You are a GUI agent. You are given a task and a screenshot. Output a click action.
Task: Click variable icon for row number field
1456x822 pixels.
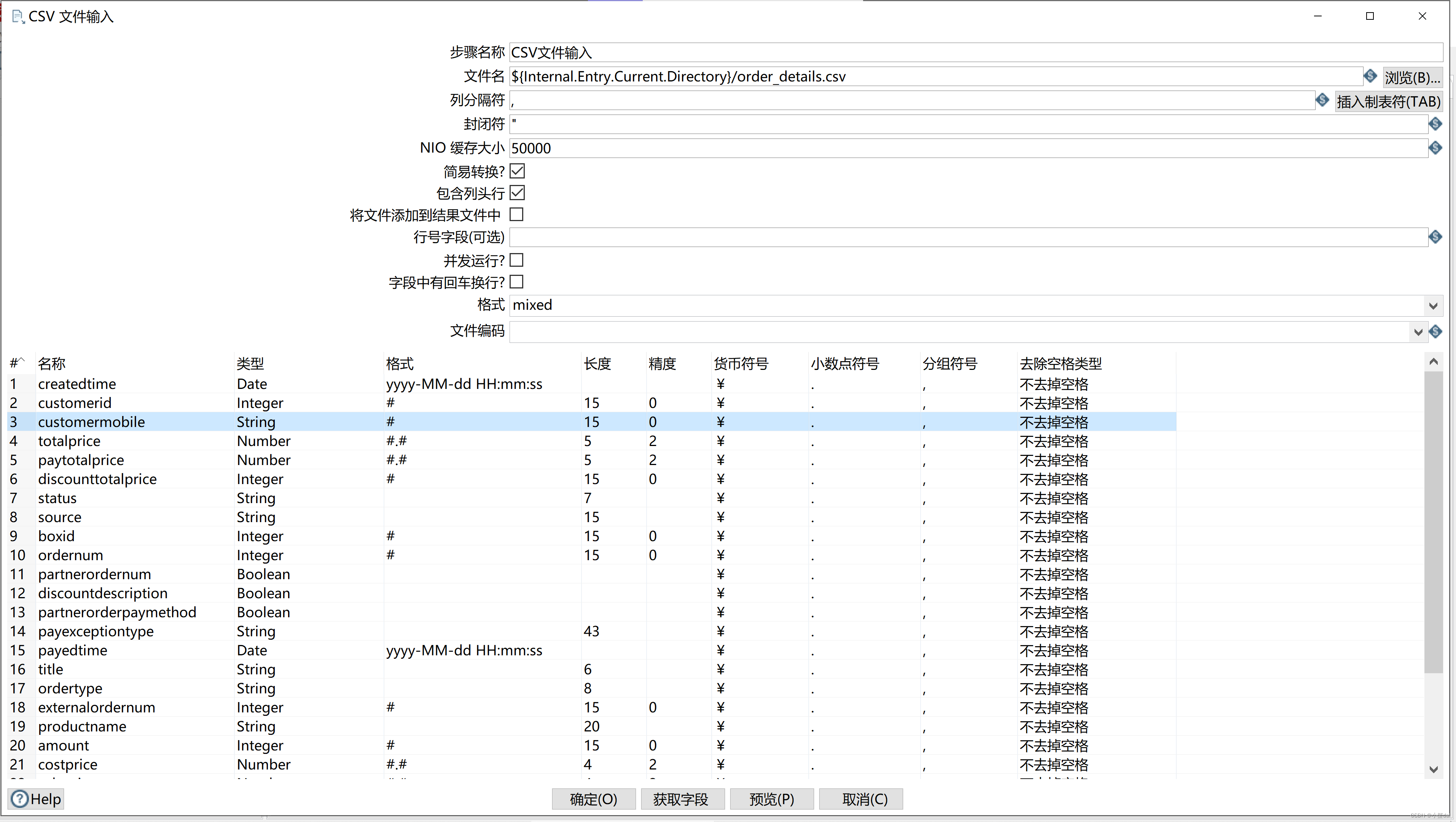click(1435, 237)
